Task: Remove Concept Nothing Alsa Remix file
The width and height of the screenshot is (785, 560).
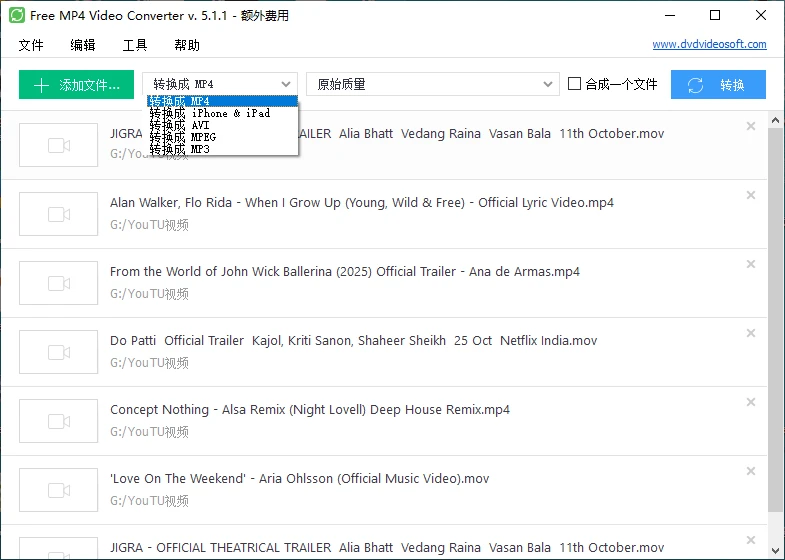Action: [751, 402]
